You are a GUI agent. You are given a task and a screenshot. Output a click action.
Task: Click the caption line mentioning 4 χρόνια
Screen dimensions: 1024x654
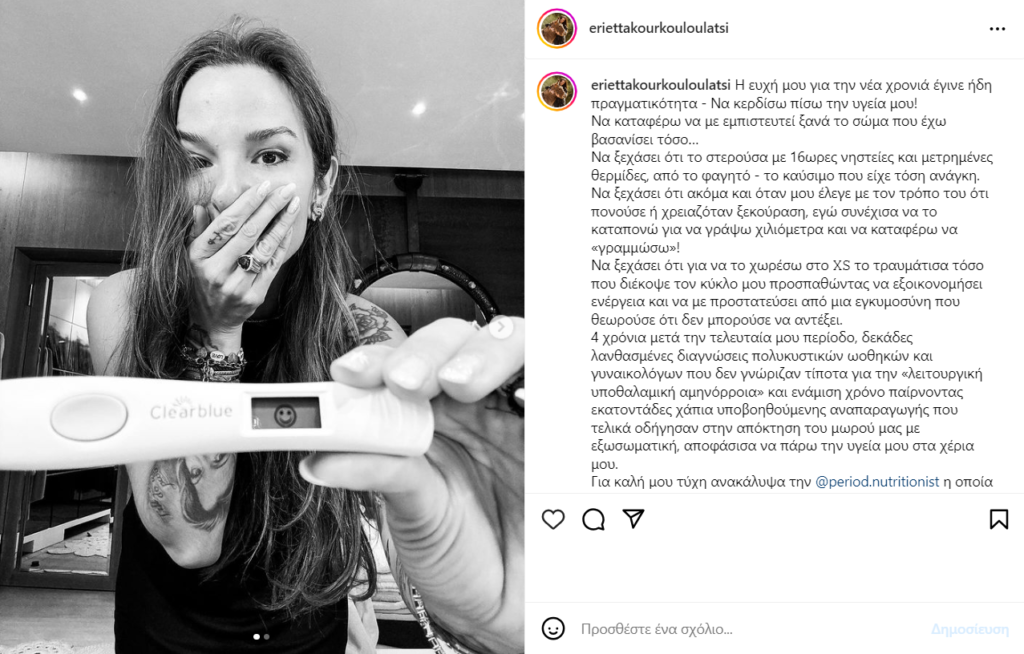[x=752, y=338]
